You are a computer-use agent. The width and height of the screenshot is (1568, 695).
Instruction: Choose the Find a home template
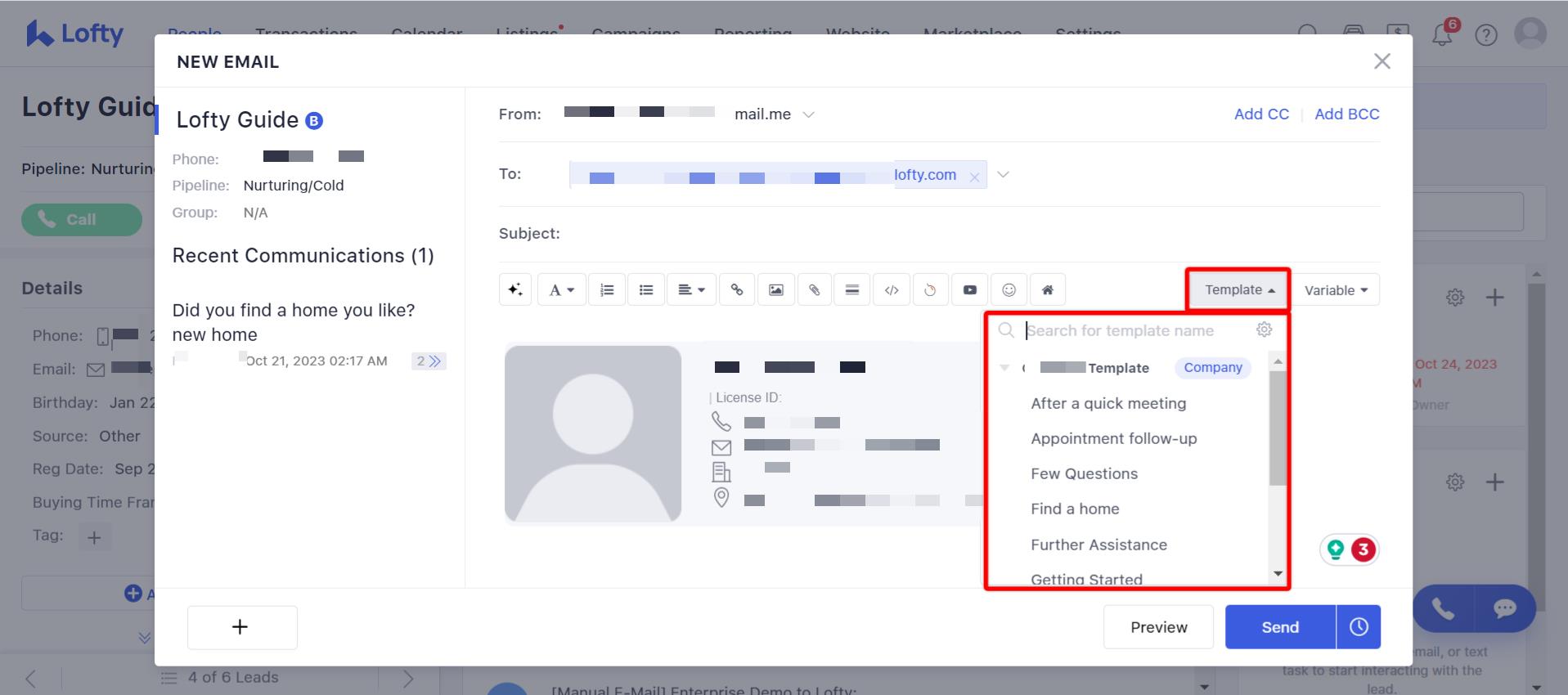1075,509
